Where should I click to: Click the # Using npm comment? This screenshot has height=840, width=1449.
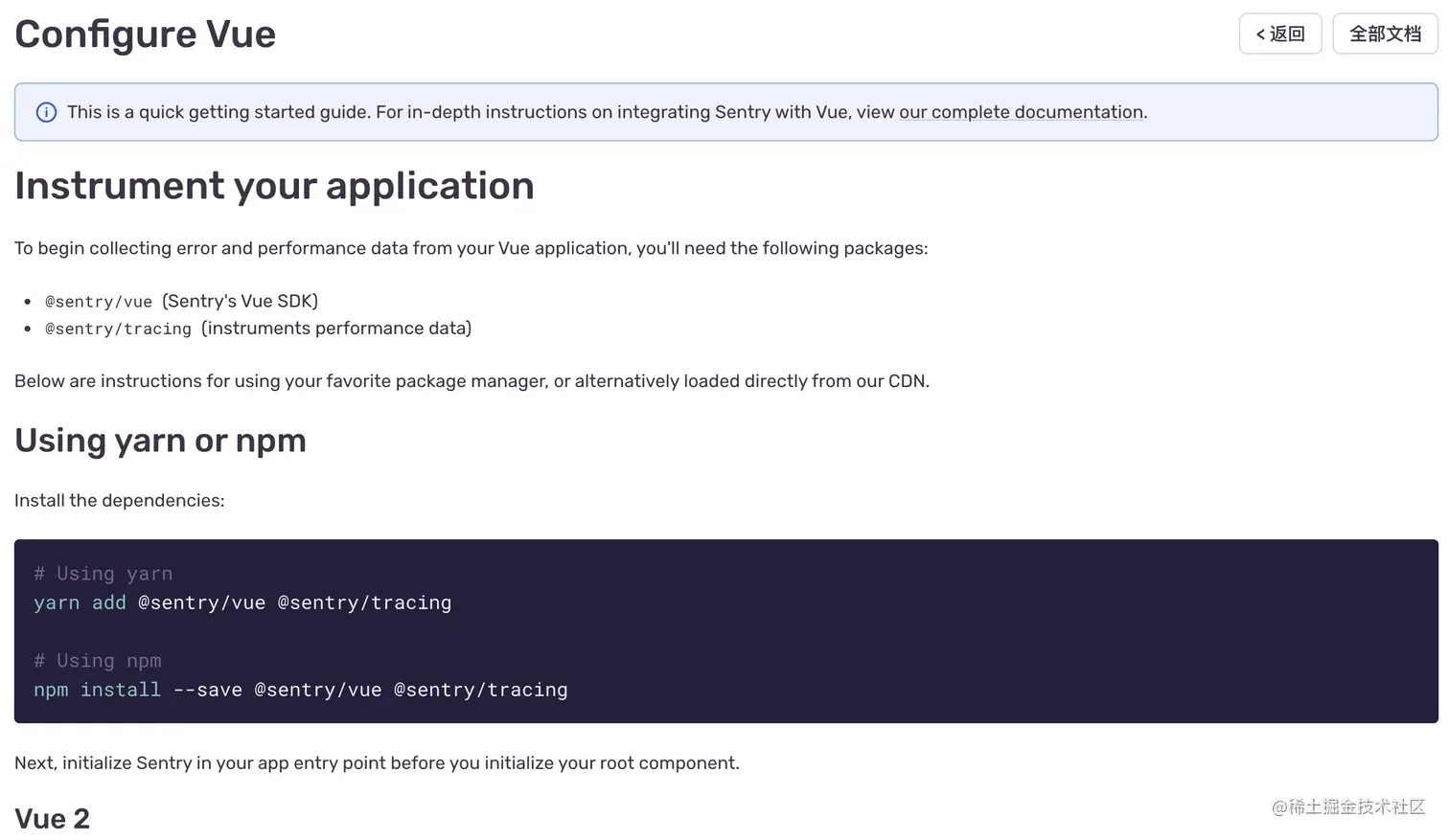point(98,661)
